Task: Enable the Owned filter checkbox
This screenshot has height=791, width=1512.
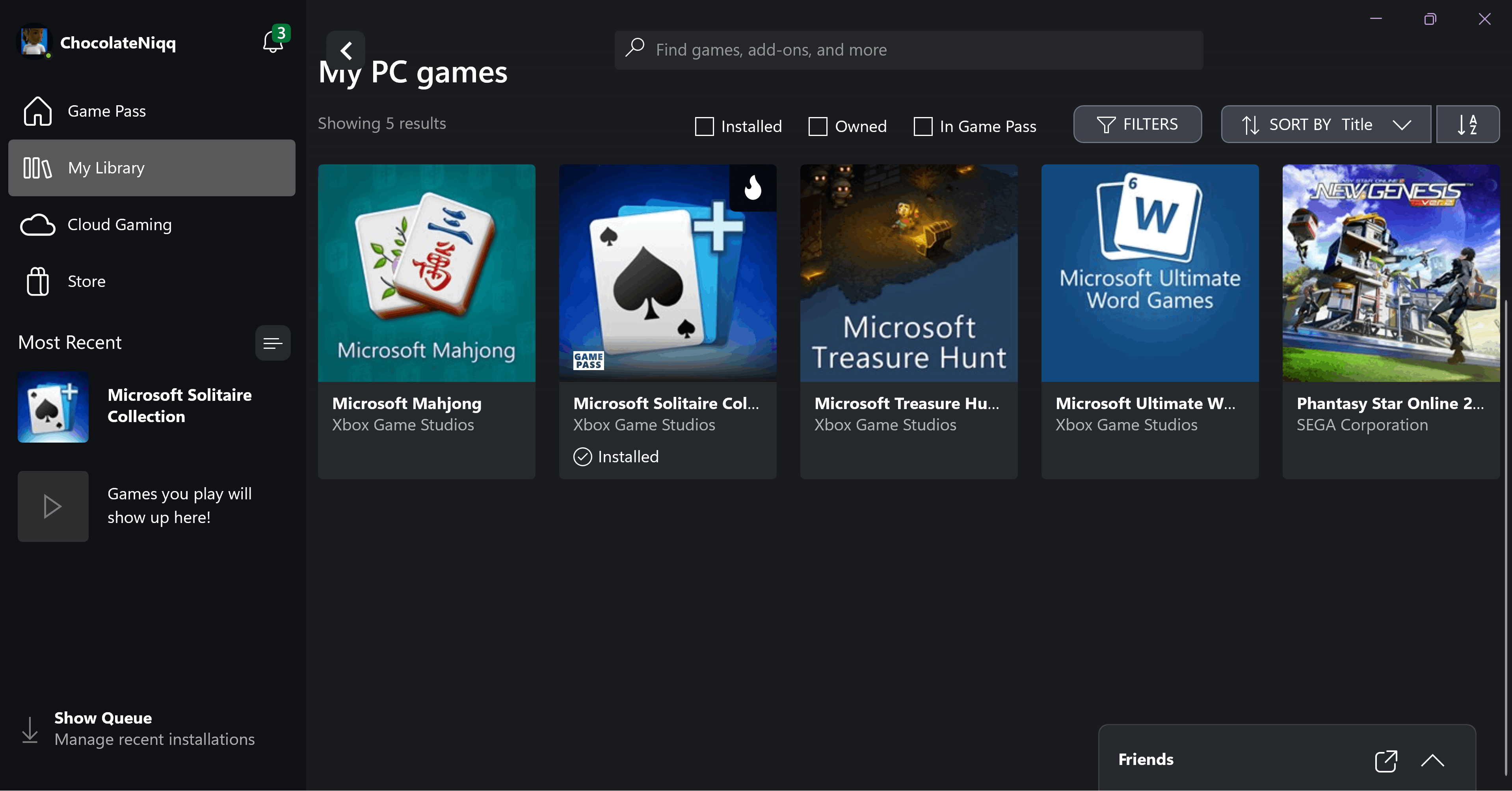Action: pos(818,126)
